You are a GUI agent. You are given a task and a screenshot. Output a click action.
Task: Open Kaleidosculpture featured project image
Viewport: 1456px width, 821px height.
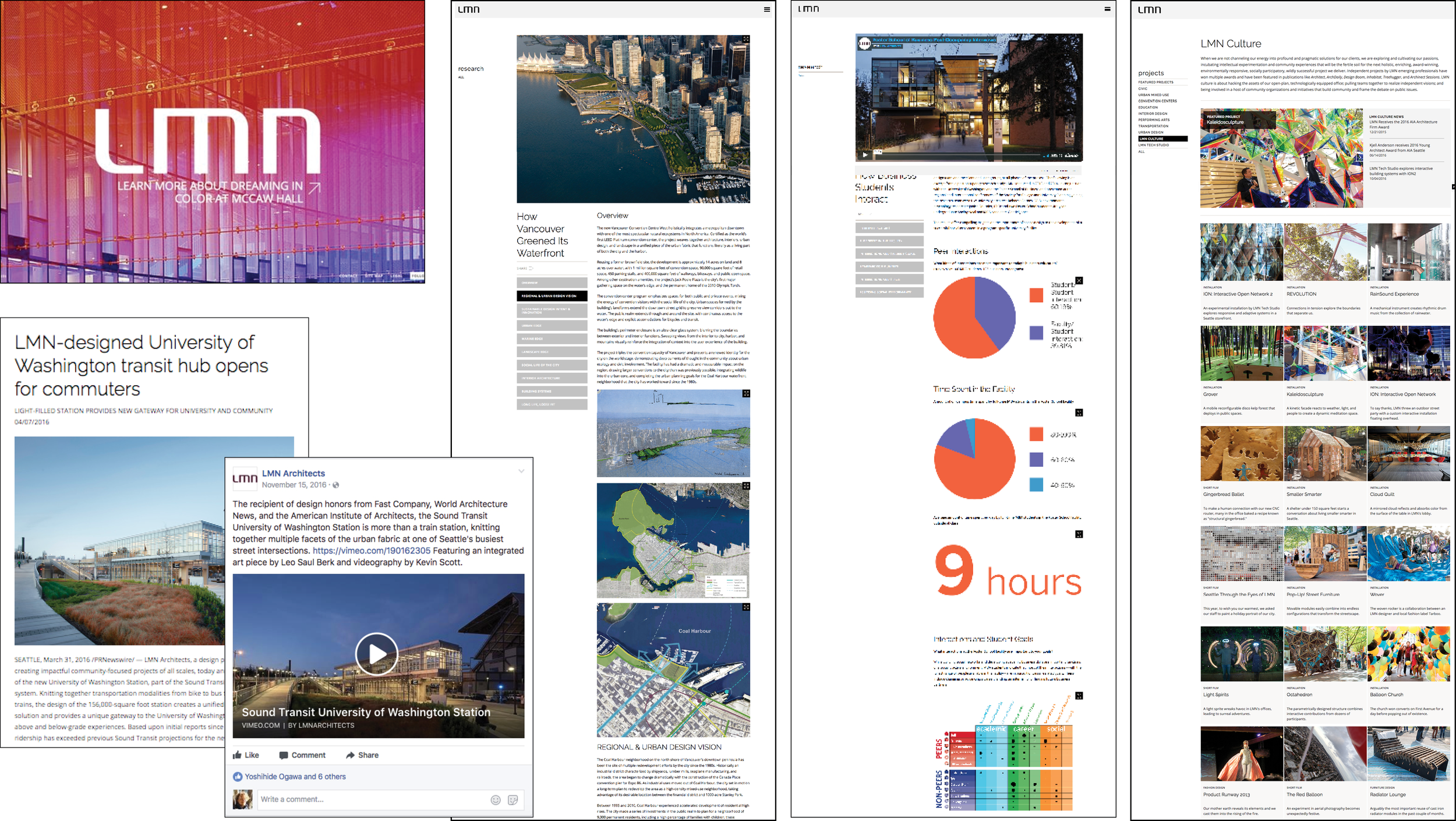click(x=1281, y=158)
